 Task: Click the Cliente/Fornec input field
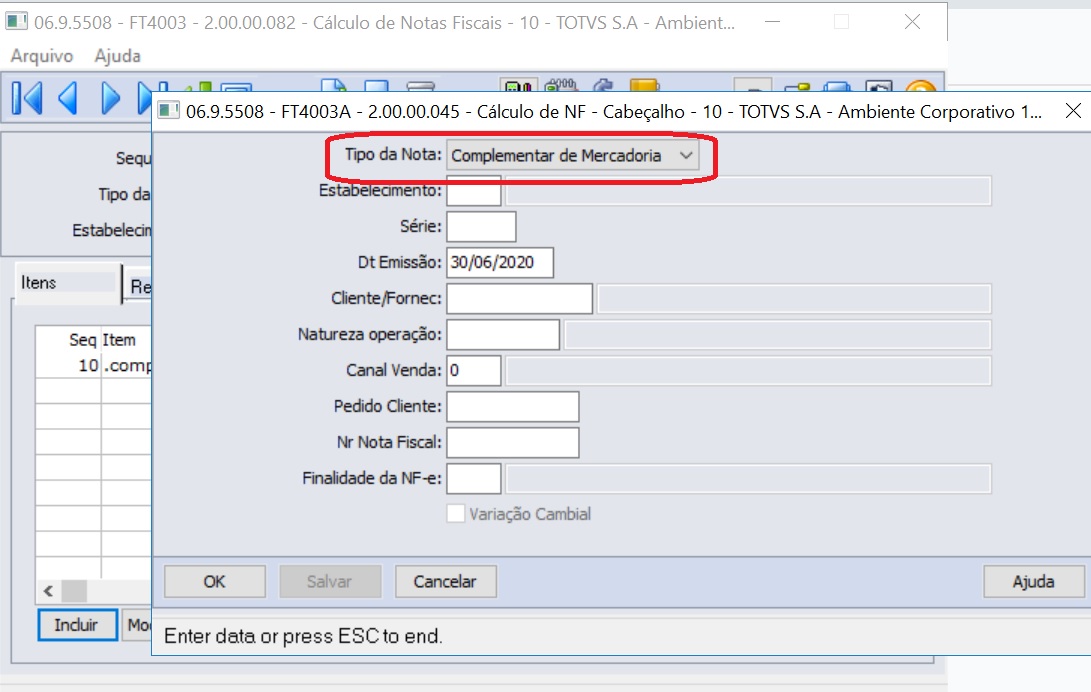(x=520, y=298)
